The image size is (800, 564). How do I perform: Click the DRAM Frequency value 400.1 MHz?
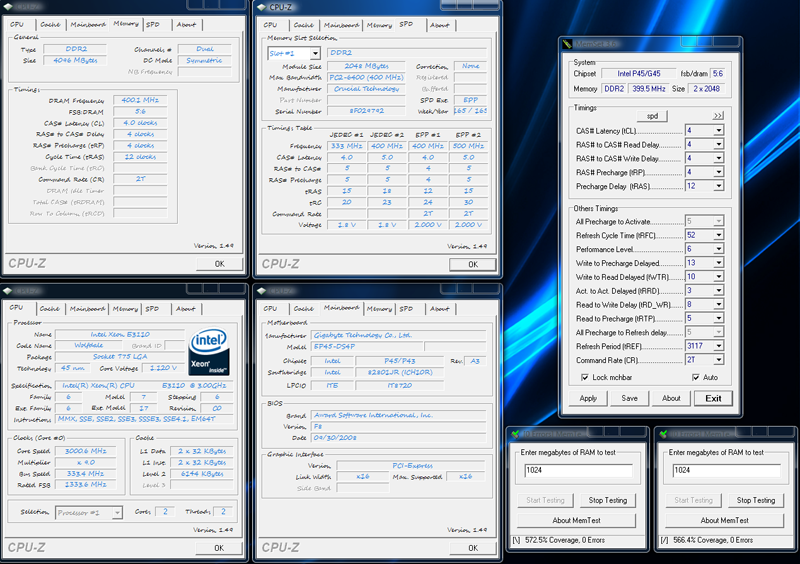tap(140, 101)
